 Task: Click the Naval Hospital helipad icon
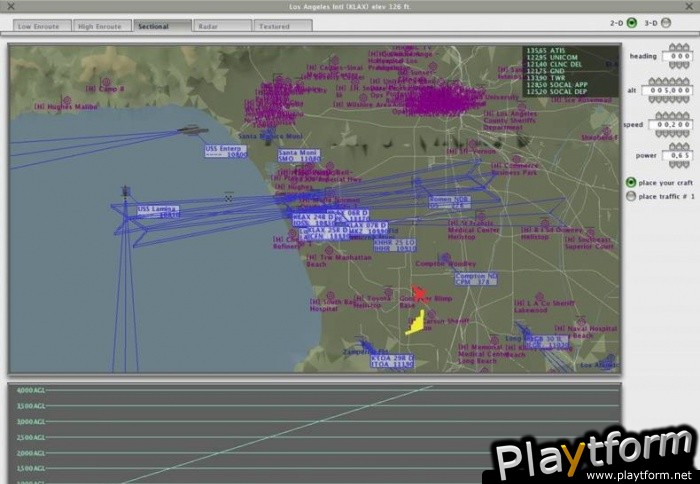[x=582, y=320]
